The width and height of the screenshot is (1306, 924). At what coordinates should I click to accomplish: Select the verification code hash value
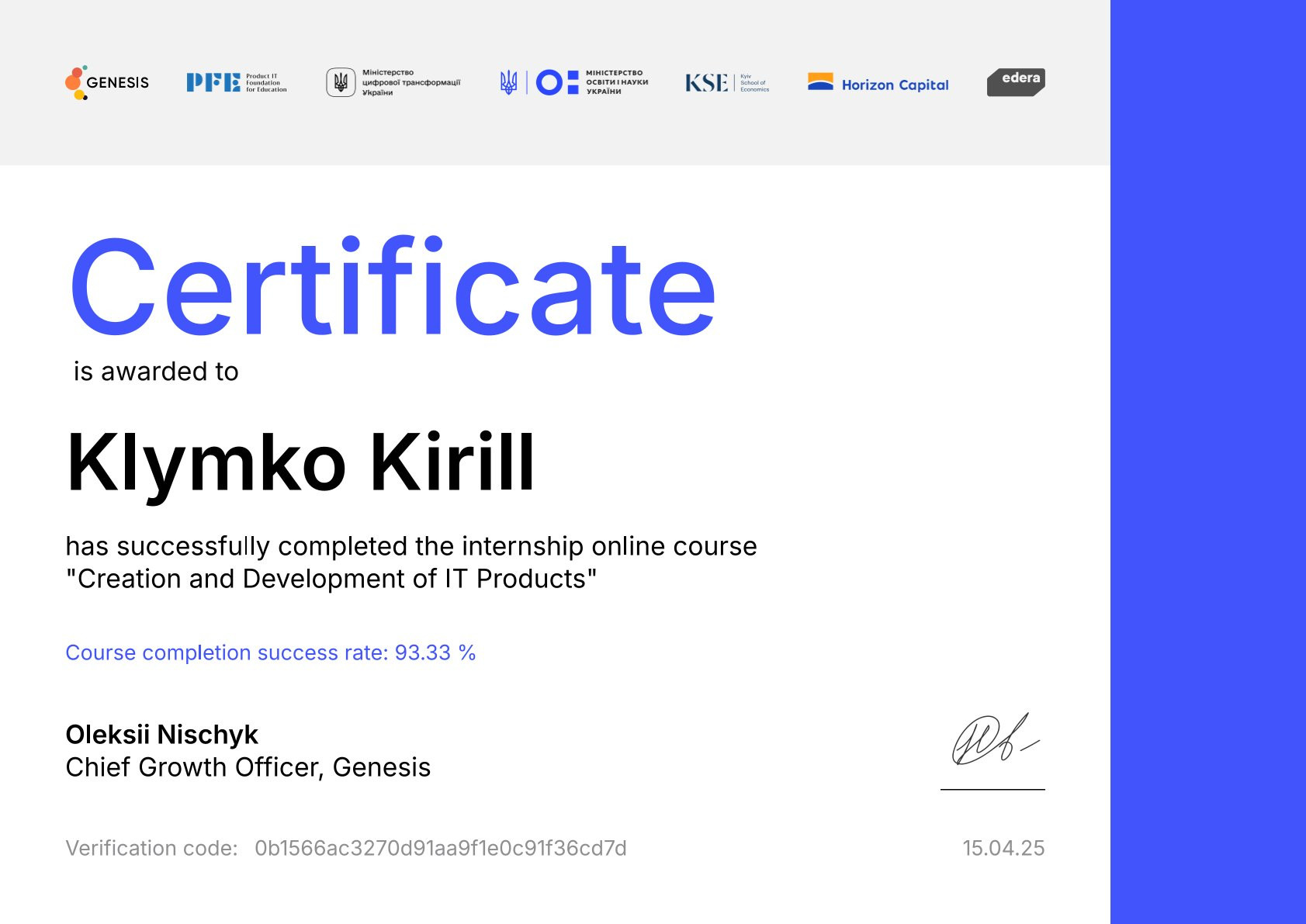coord(440,848)
